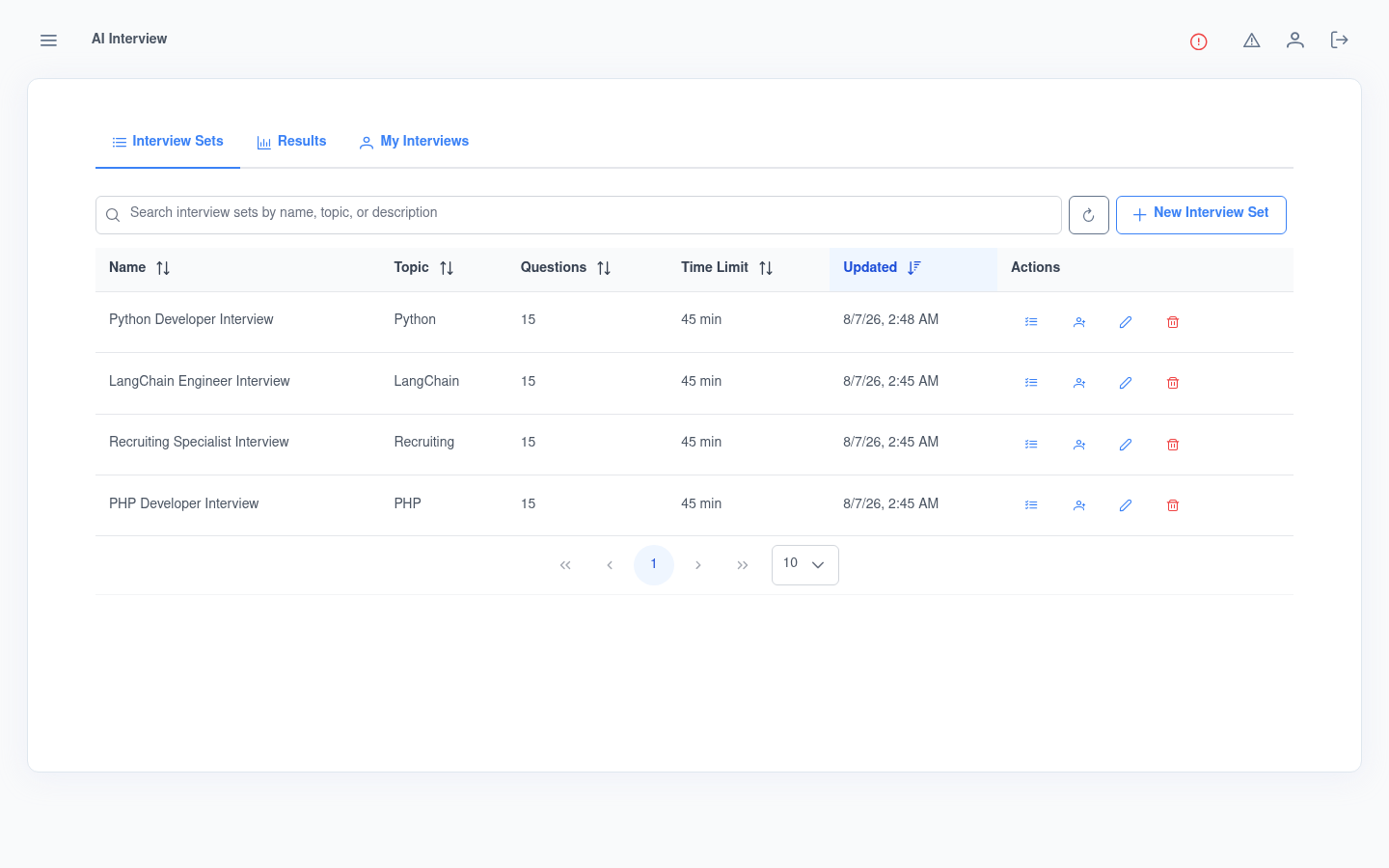Sort by Time Limit column arrows
Viewport: 1389px width, 868px height.
tap(766, 268)
